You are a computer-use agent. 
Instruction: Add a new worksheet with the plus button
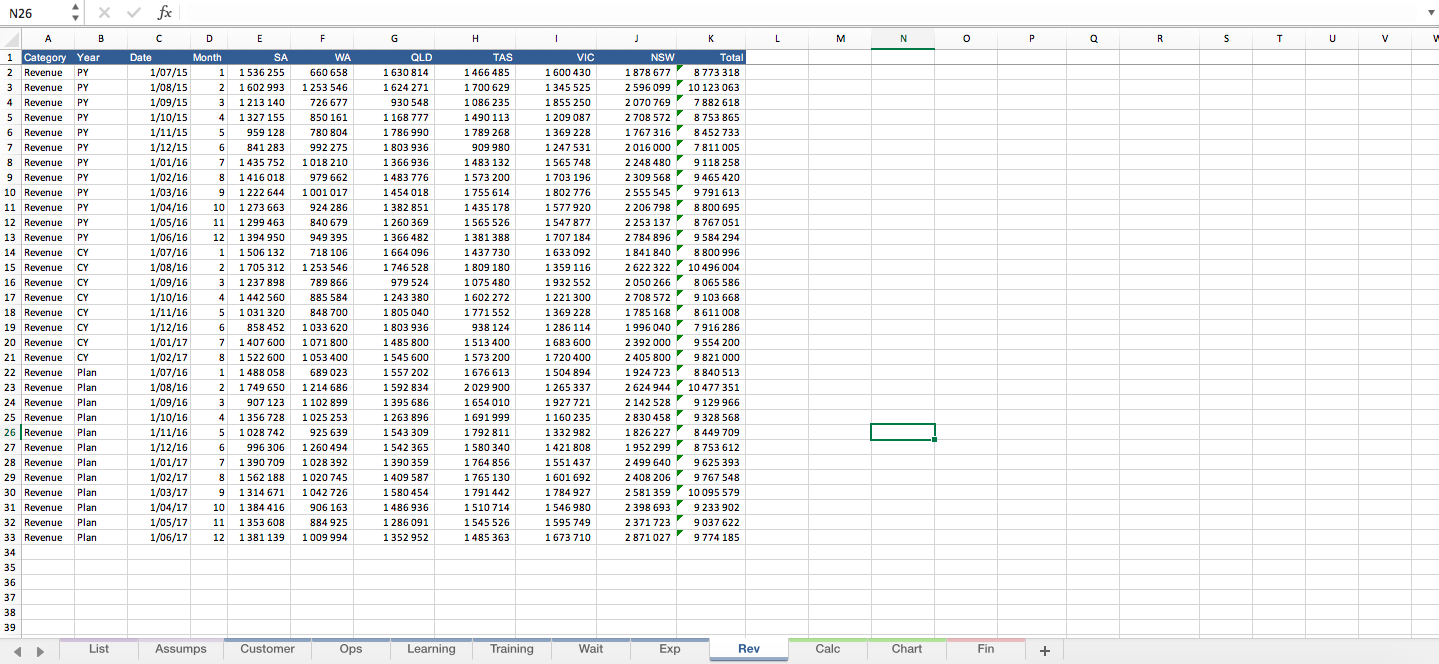[x=1044, y=649]
